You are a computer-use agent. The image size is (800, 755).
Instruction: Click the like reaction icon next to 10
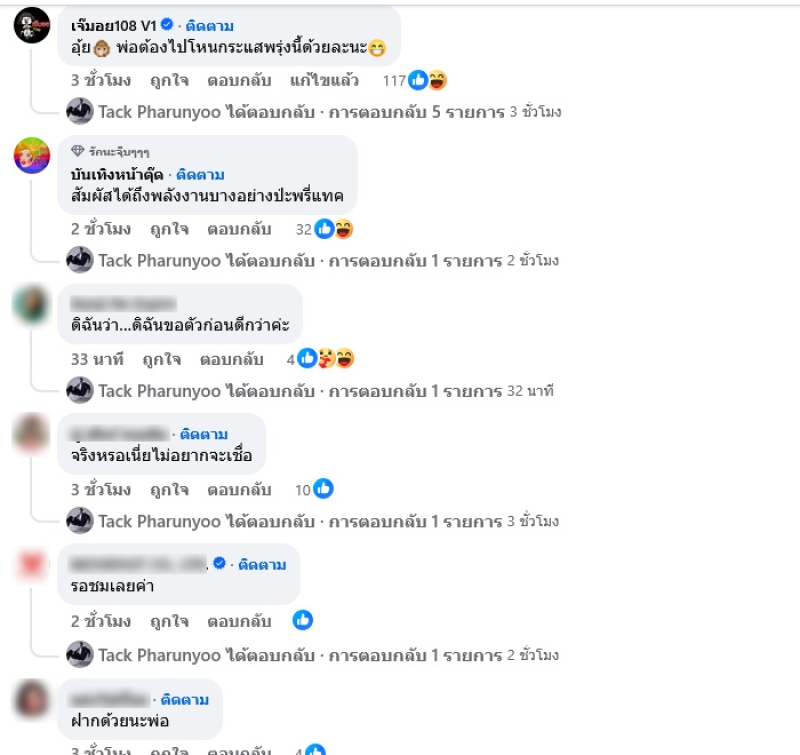point(323,489)
